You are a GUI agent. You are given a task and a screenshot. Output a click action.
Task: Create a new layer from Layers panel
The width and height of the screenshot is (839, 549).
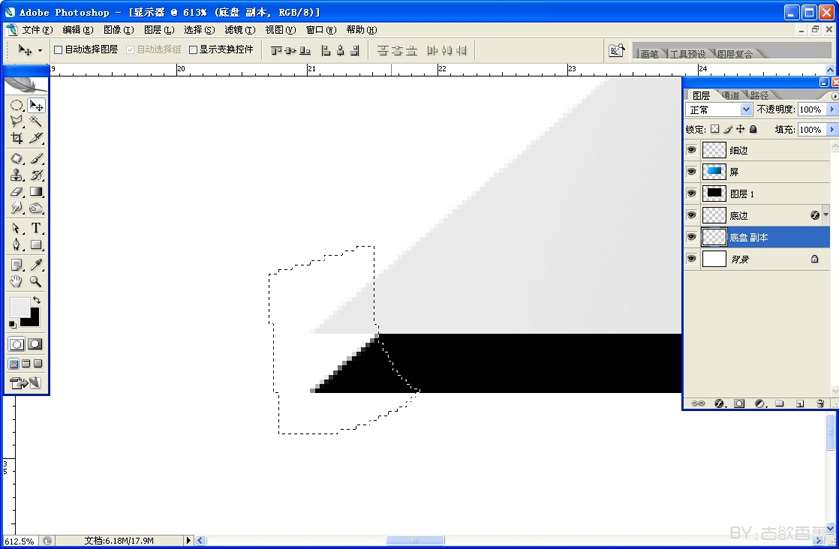pos(800,403)
